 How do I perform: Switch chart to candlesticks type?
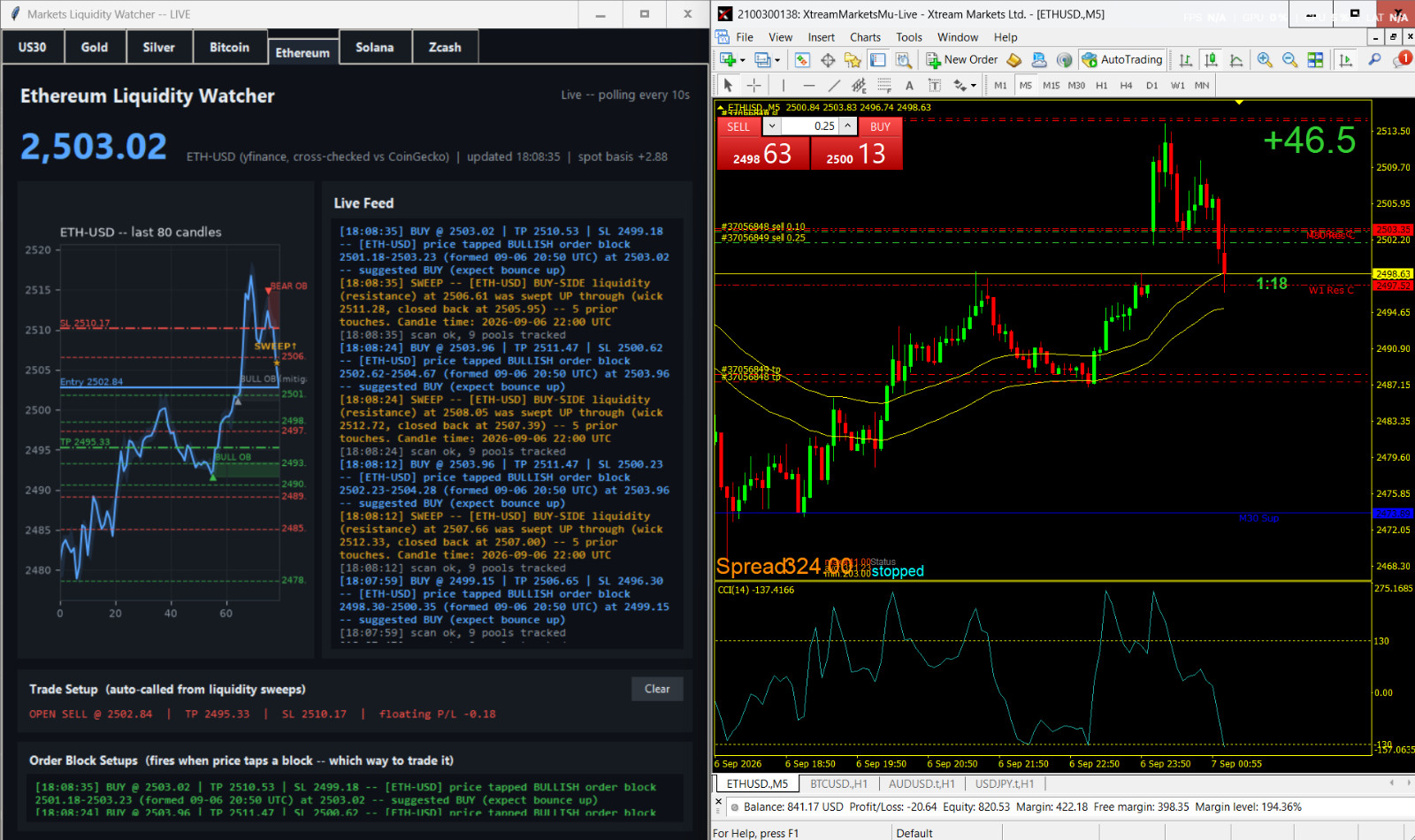click(1211, 60)
